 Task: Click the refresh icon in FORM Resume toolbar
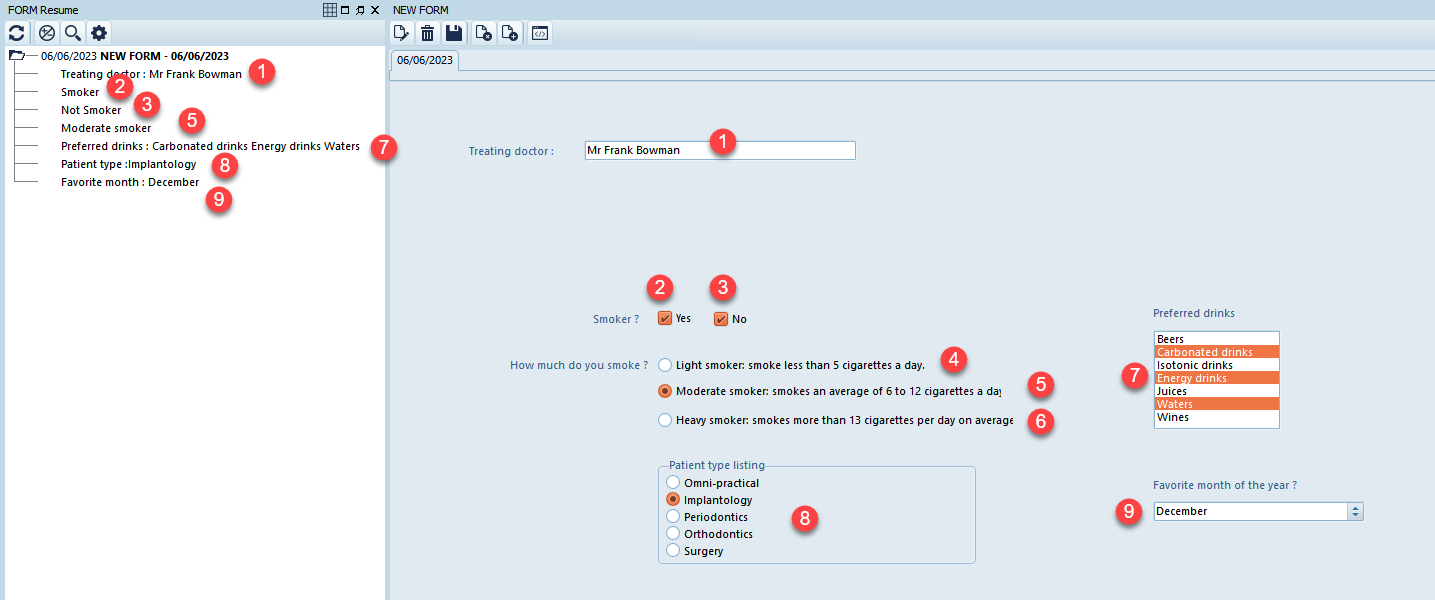tap(16, 33)
